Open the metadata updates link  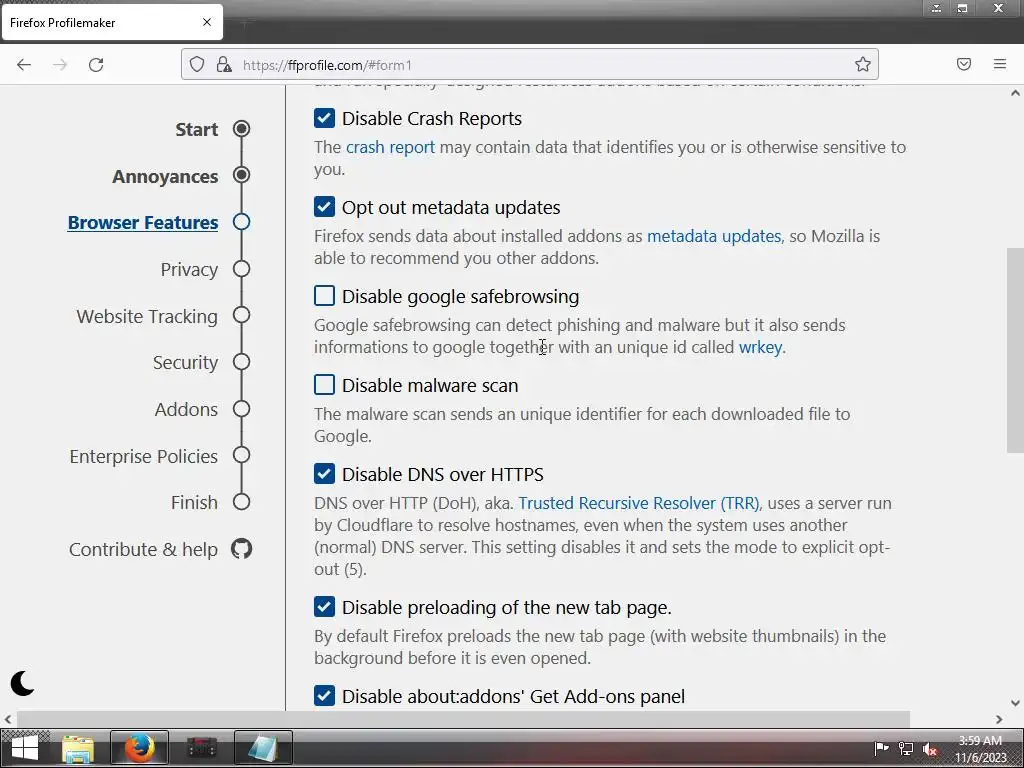coord(714,236)
